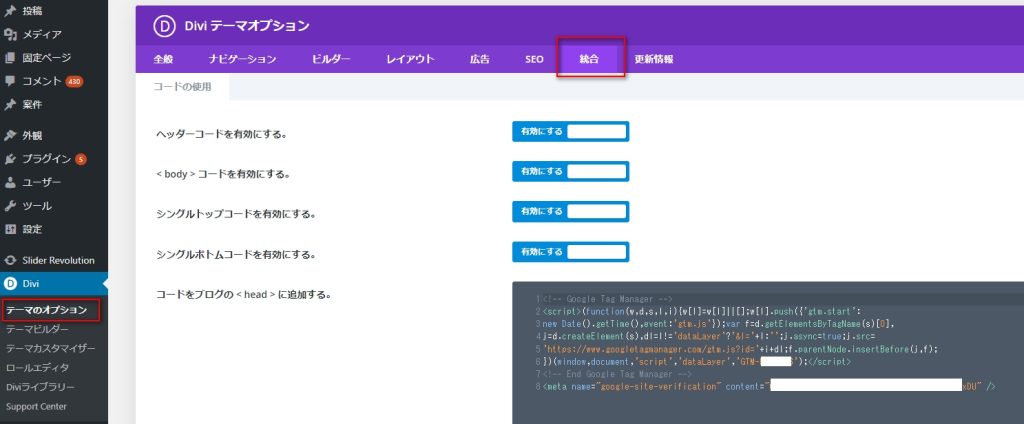Select the Divi sidebar menu

pyautogui.click(x=54, y=284)
